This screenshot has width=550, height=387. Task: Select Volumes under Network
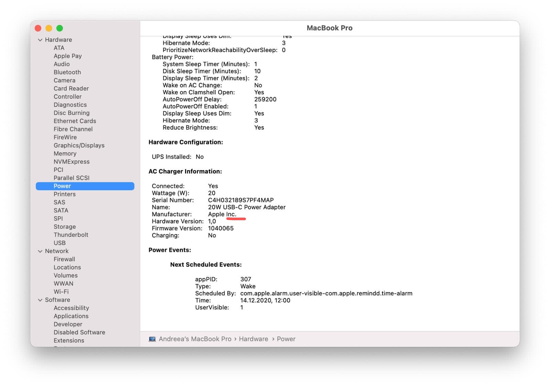pos(66,275)
